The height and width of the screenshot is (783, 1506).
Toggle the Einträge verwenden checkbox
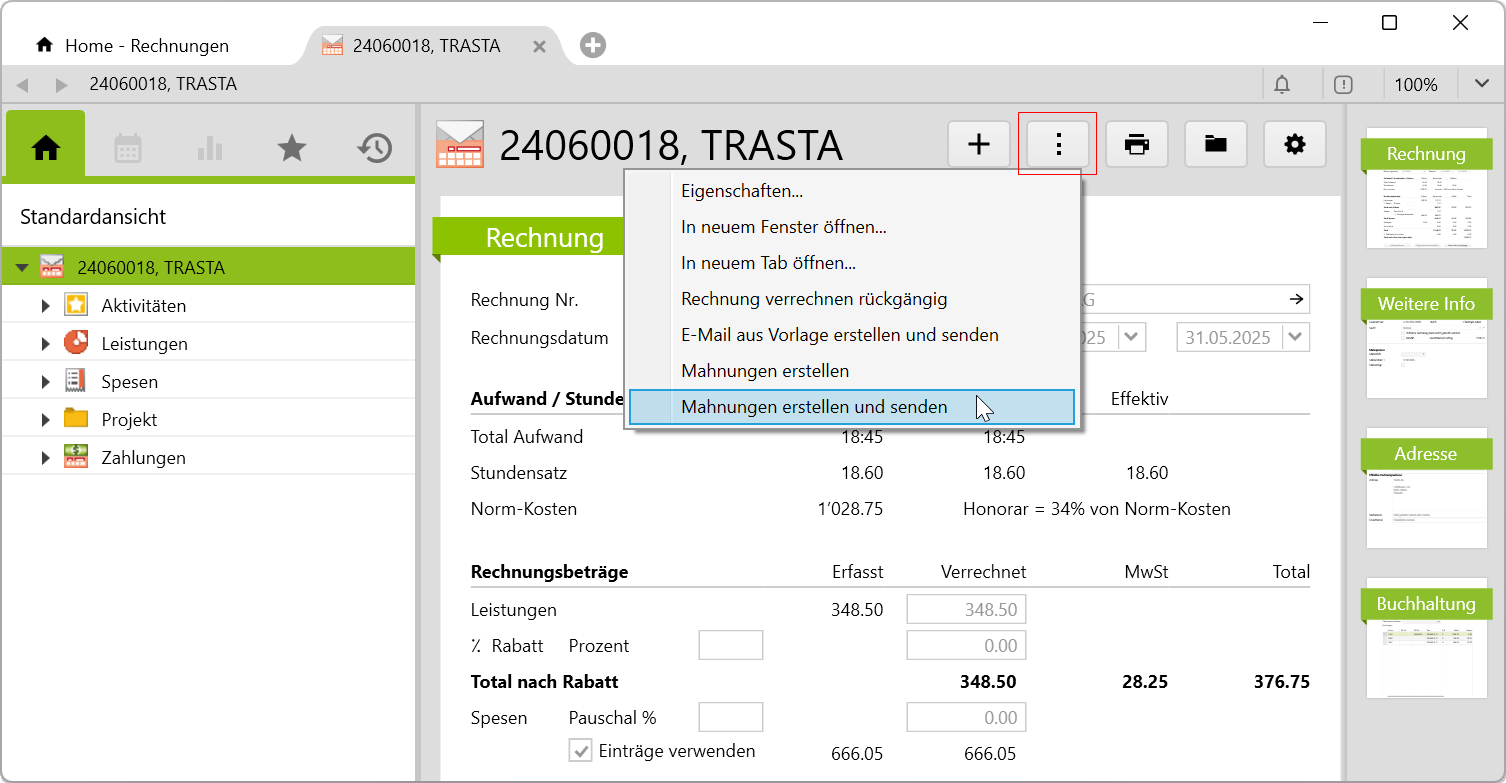(580, 751)
